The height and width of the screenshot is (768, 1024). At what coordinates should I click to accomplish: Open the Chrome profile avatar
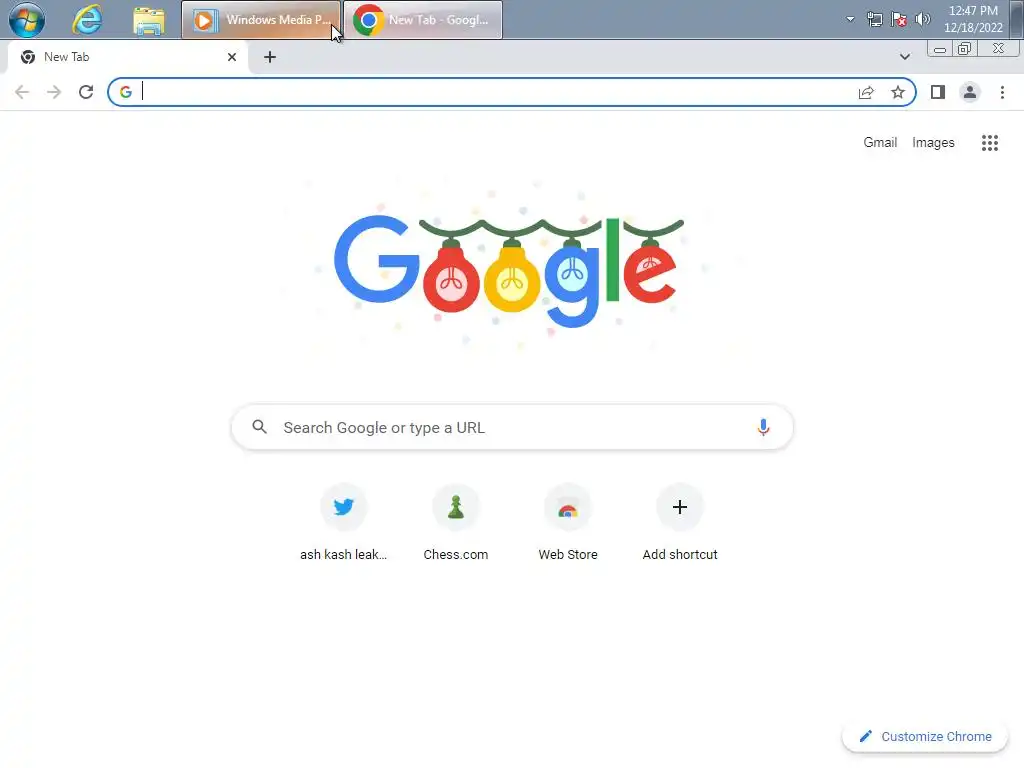pyautogui.click(x=970, y=92)
